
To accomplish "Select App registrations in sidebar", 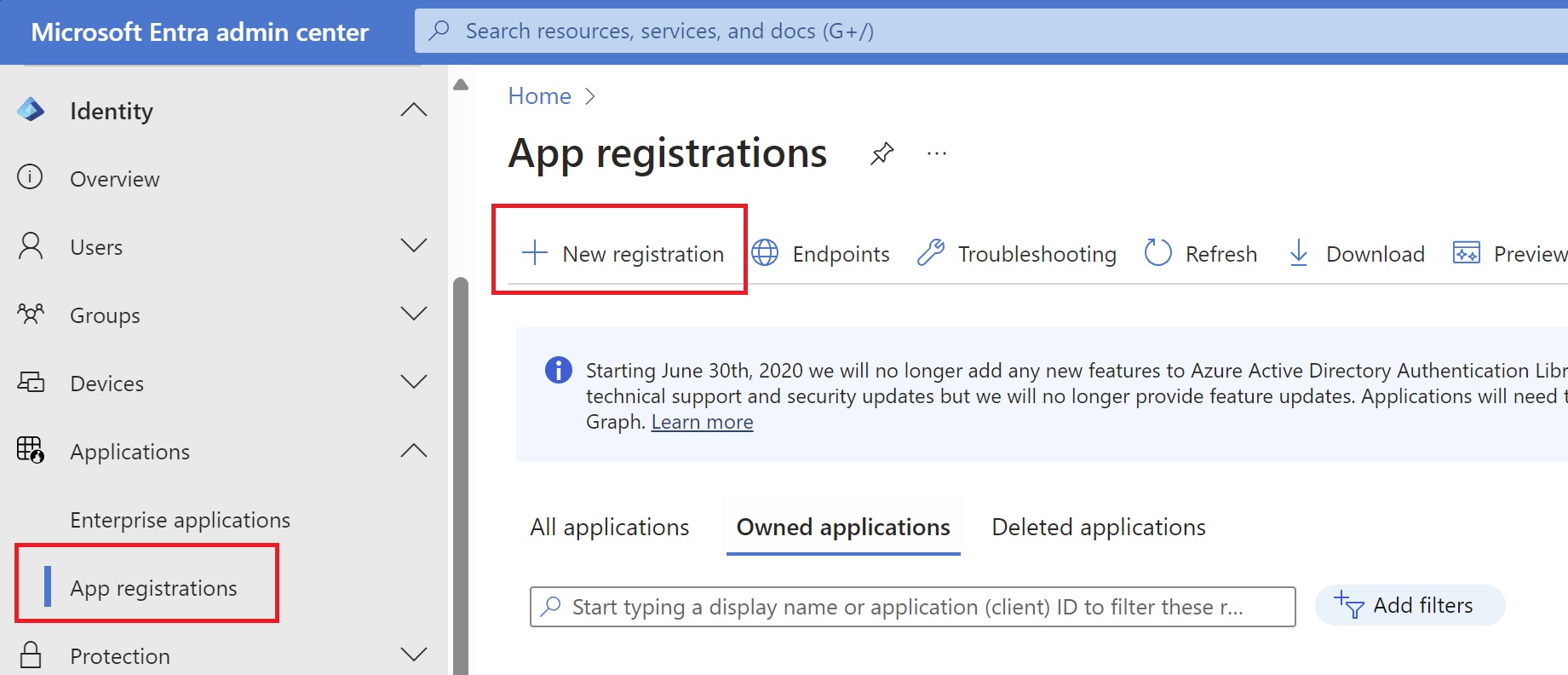I will (153, 588).
